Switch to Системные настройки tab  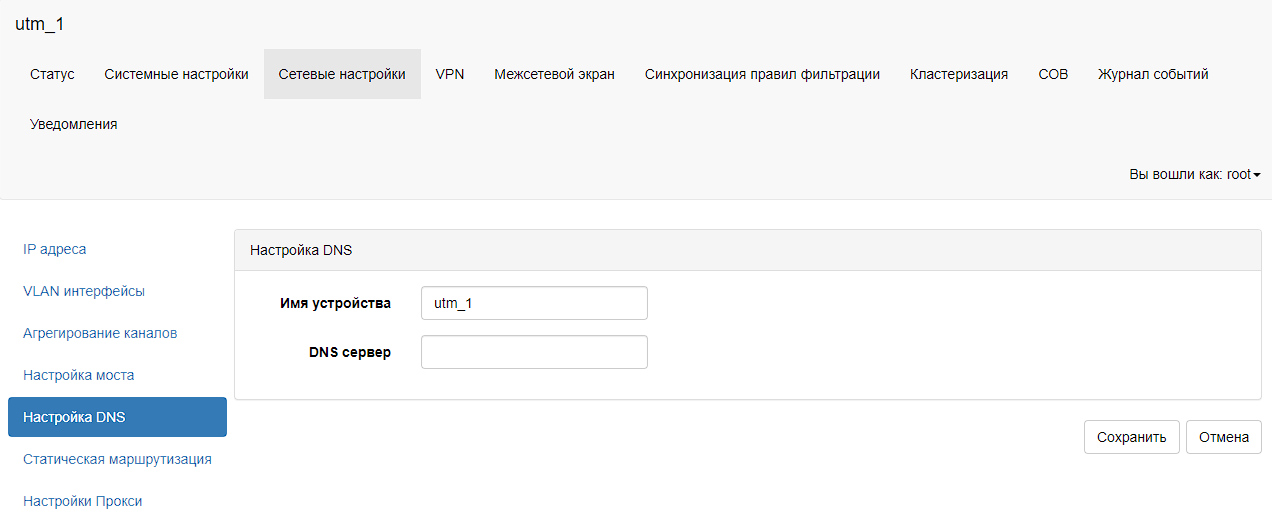tap(176, 74)
